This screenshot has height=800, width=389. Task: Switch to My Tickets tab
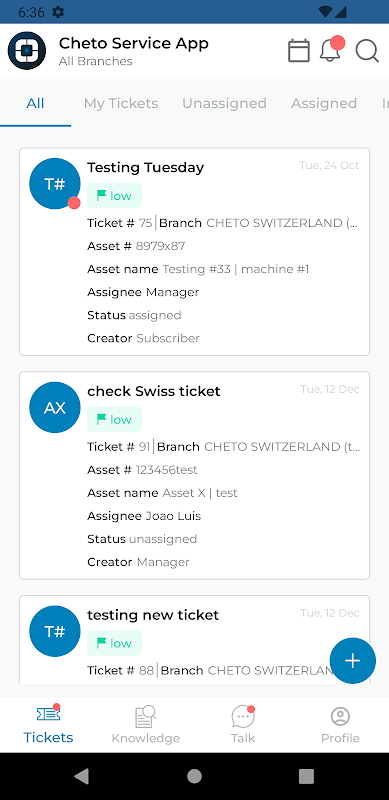121,103
